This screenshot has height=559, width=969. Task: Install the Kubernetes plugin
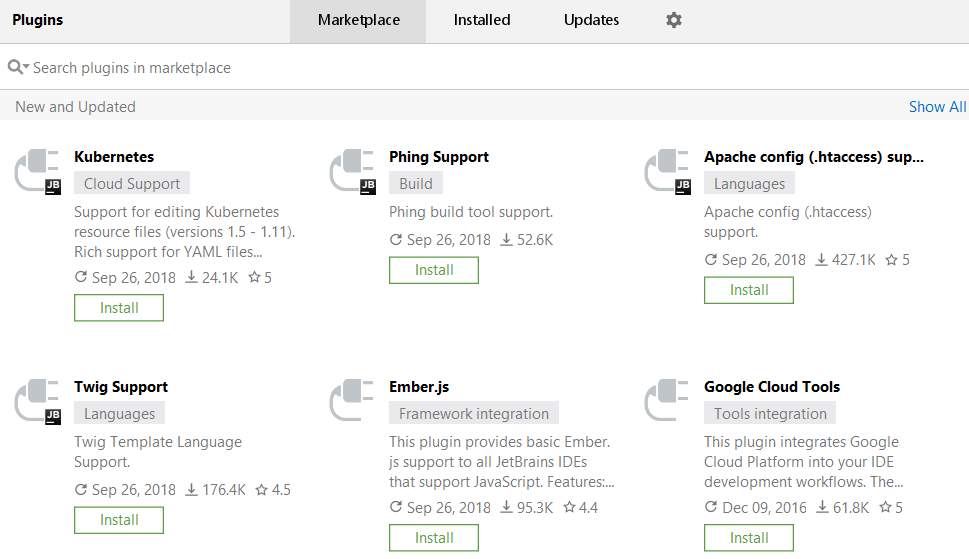point(119,308)
